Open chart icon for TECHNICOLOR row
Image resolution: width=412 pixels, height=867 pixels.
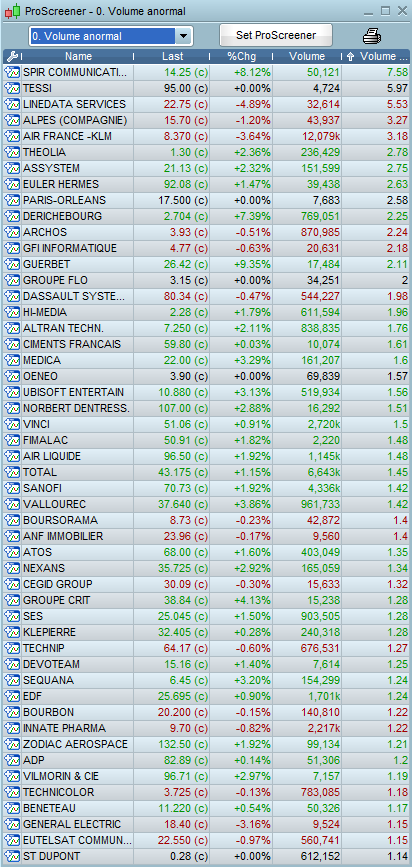pos(12,793)
